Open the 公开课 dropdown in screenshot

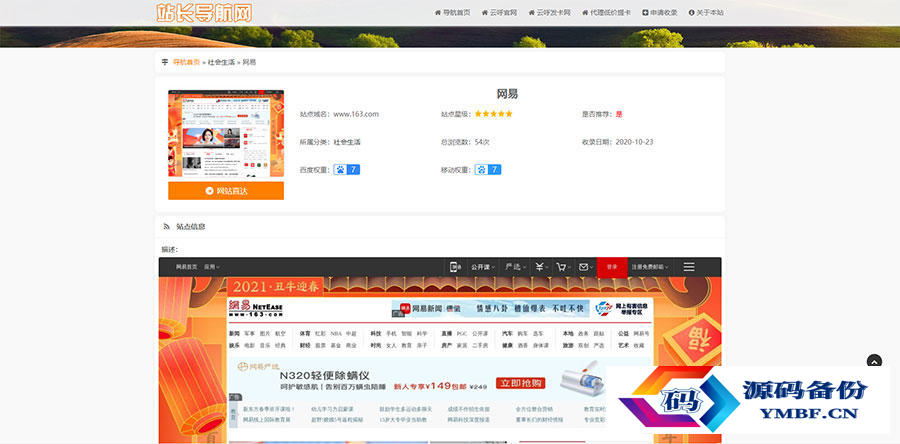point(482,267)
